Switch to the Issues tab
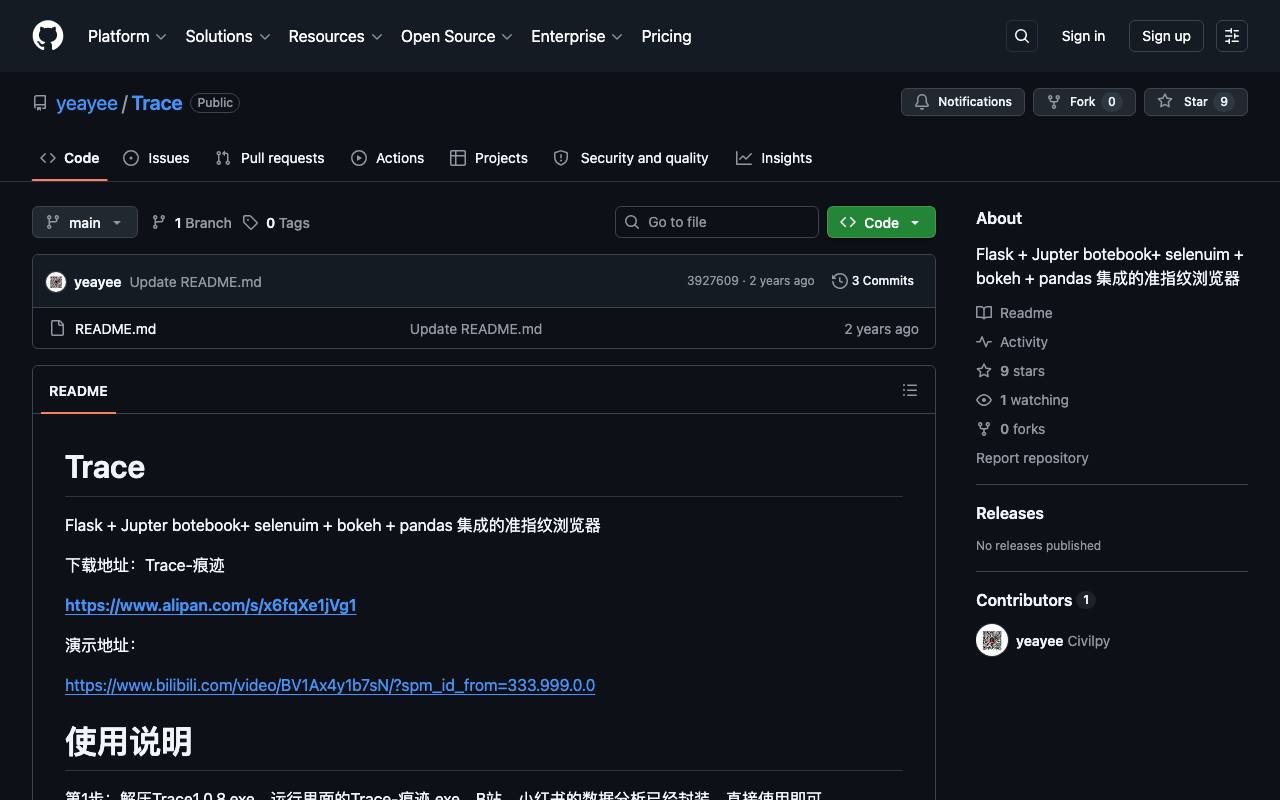The image size is (1280, 800). click(x=156, y=158)
